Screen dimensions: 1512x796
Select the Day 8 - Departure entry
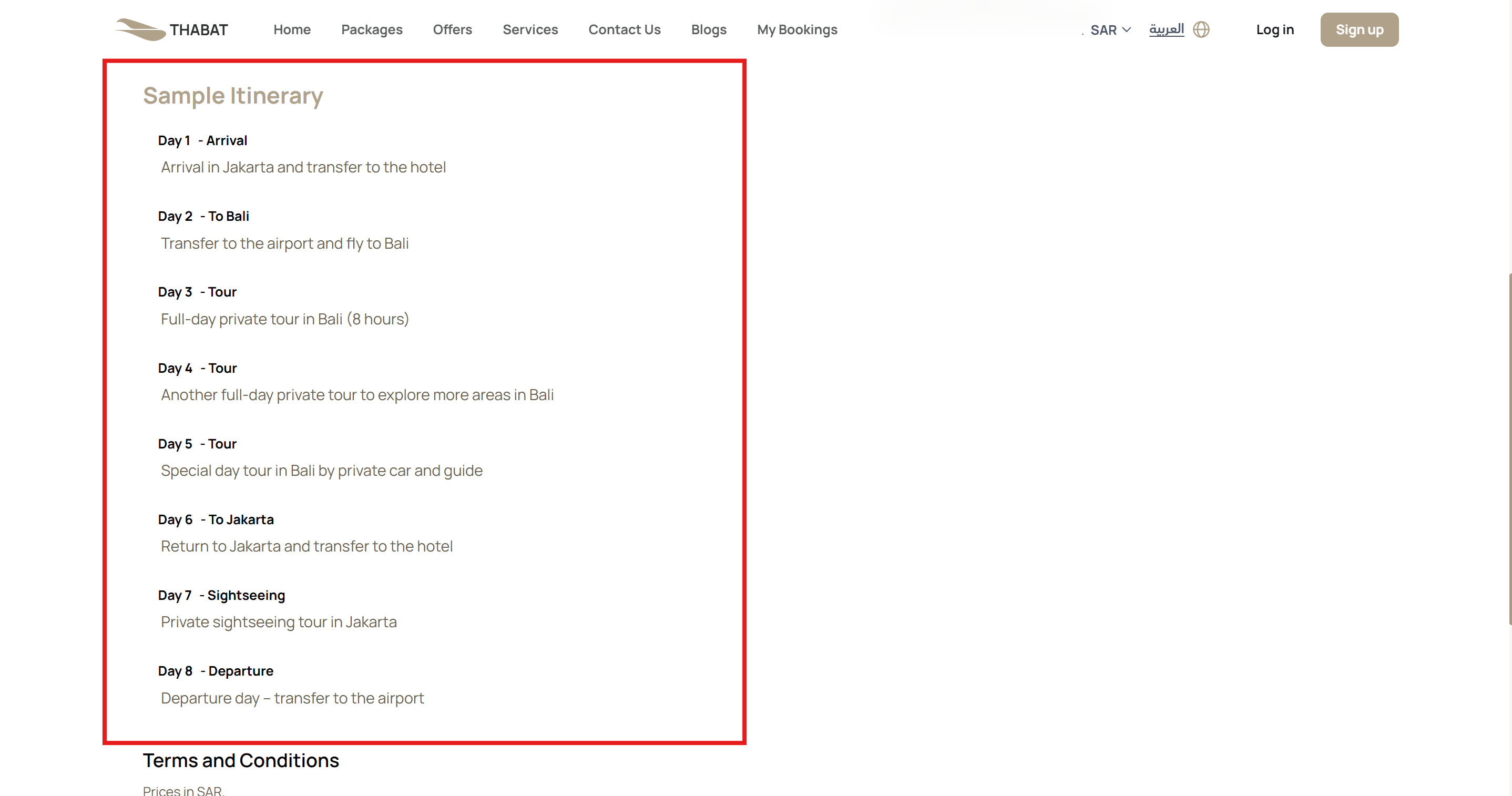click(x=216, y=671)
